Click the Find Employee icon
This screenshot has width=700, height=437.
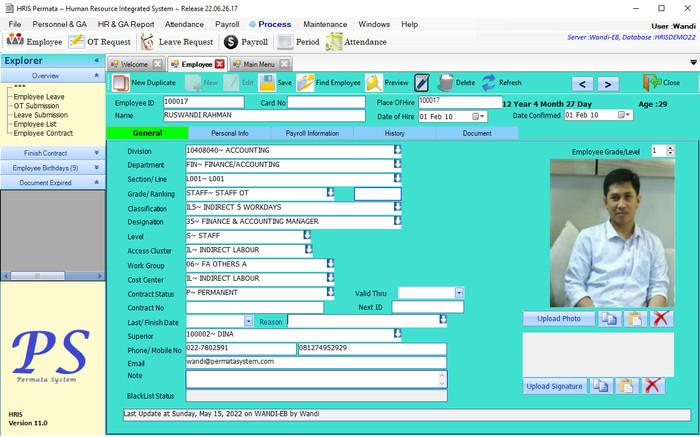306,83
